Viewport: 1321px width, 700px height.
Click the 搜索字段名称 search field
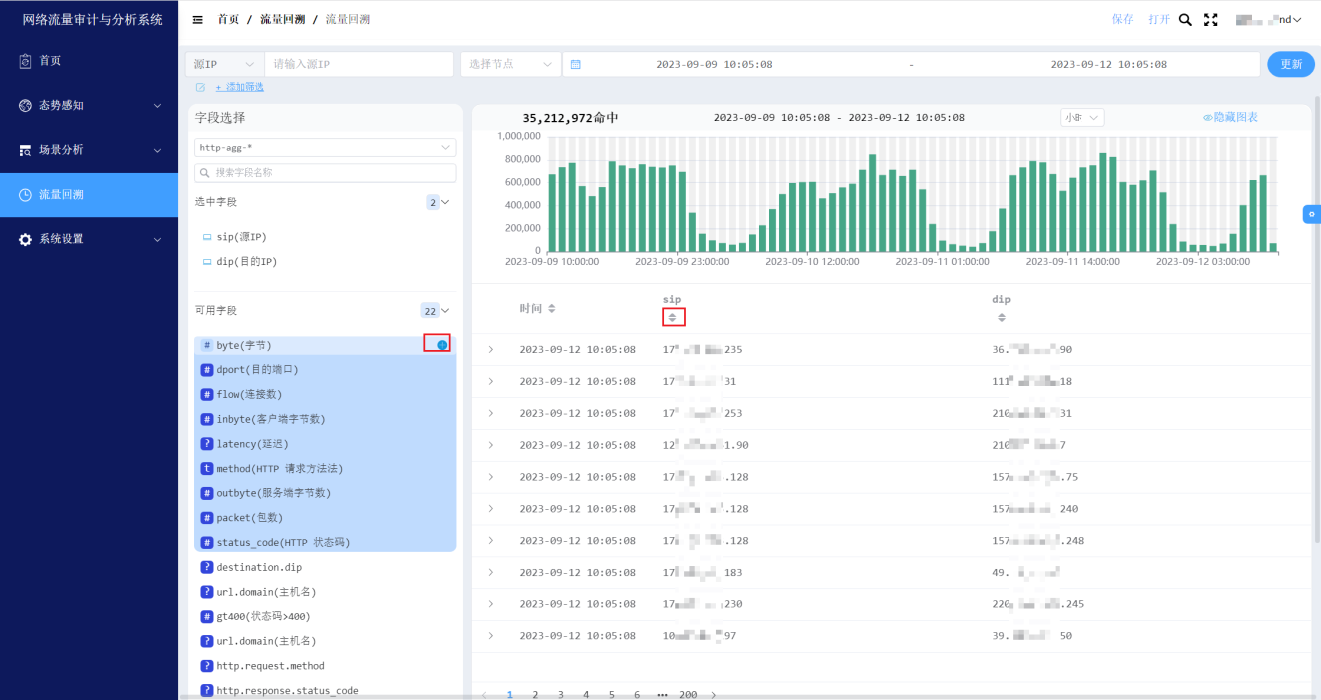[x=325, y=172]
